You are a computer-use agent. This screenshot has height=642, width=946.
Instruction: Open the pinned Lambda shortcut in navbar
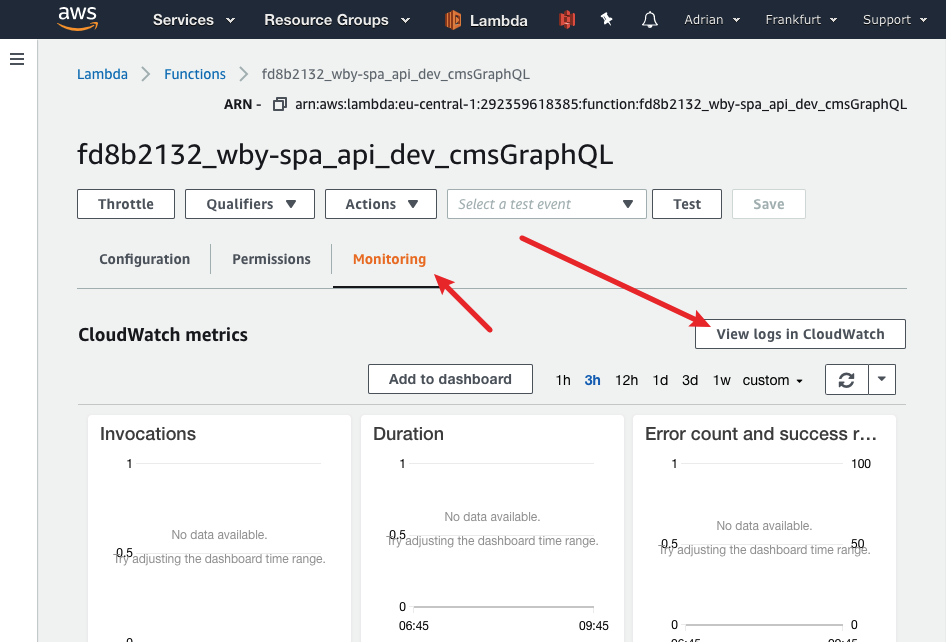[x=486, y=19]
